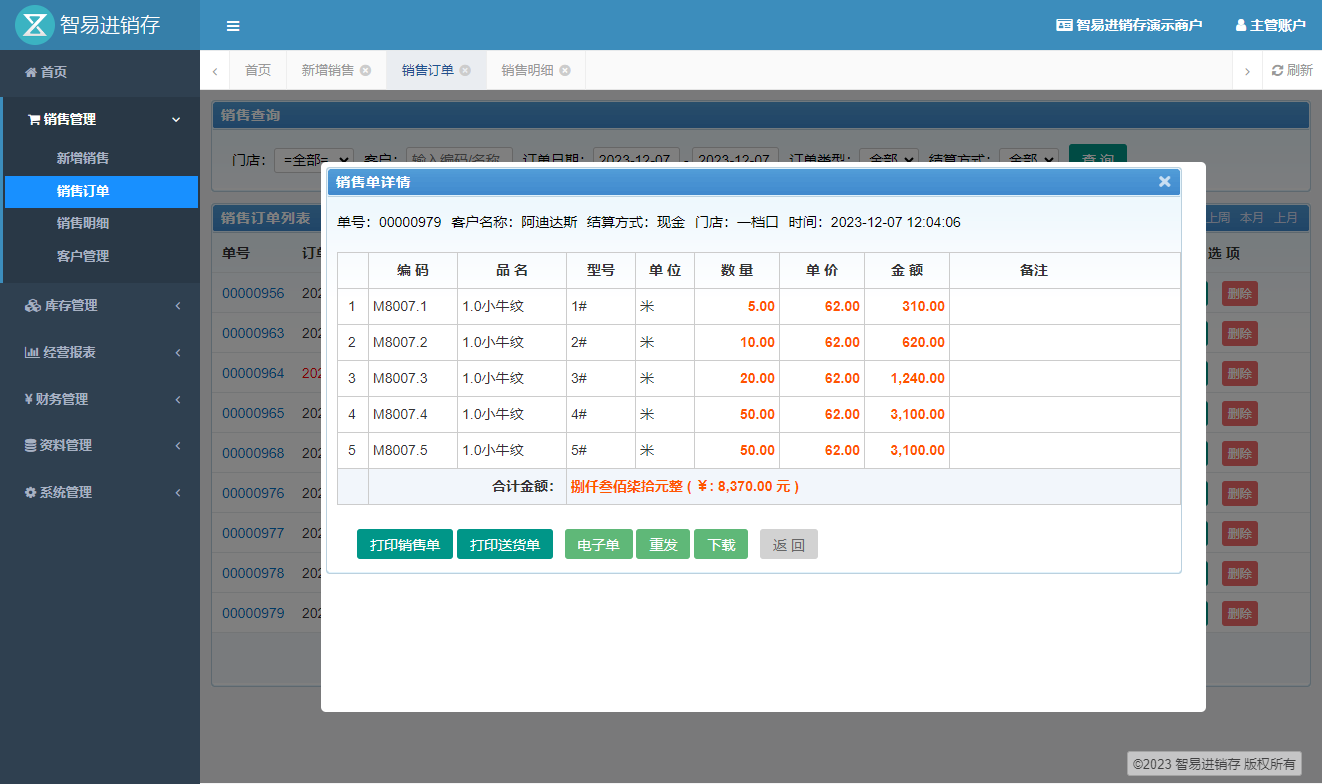Close the 新增销售 tab with its x icon
This screenshot has height=784, width=1322.
pyautogui.click(x=365, y=70)
